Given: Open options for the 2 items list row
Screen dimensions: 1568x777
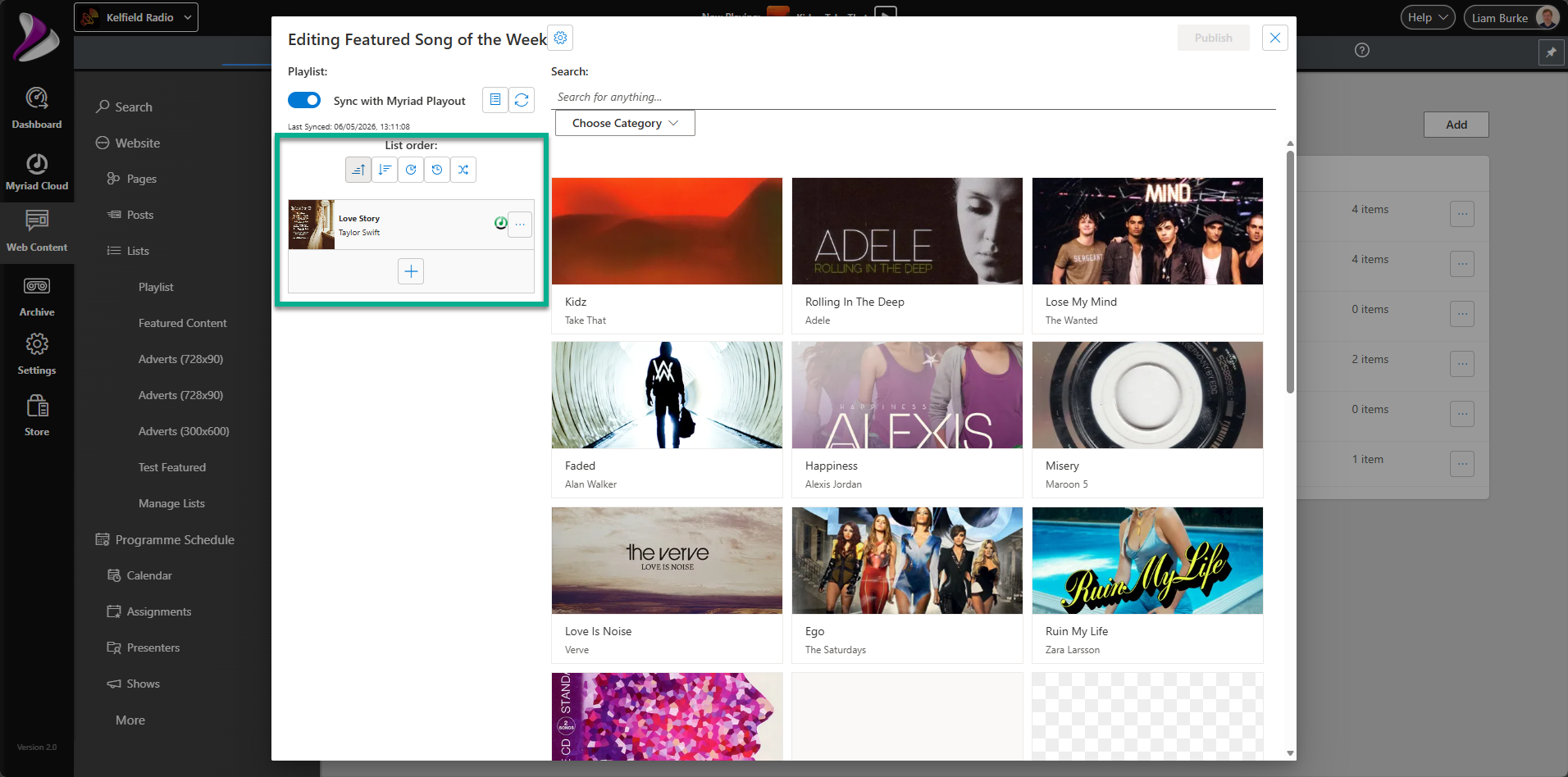Looking at the screenshot, I should click(x=1462, y=364).
